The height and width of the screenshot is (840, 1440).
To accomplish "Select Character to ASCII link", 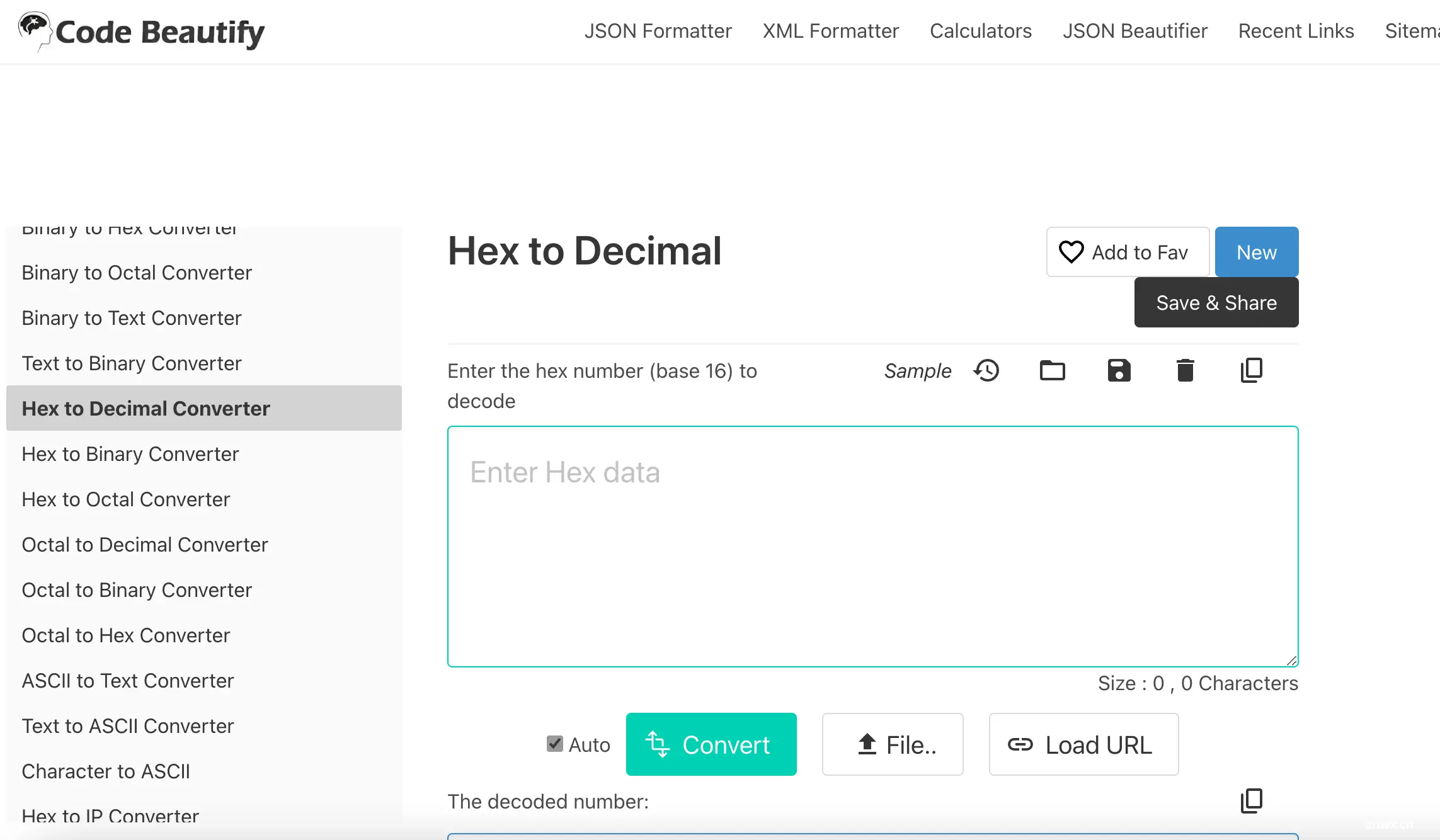I will [x=106, y=771].
